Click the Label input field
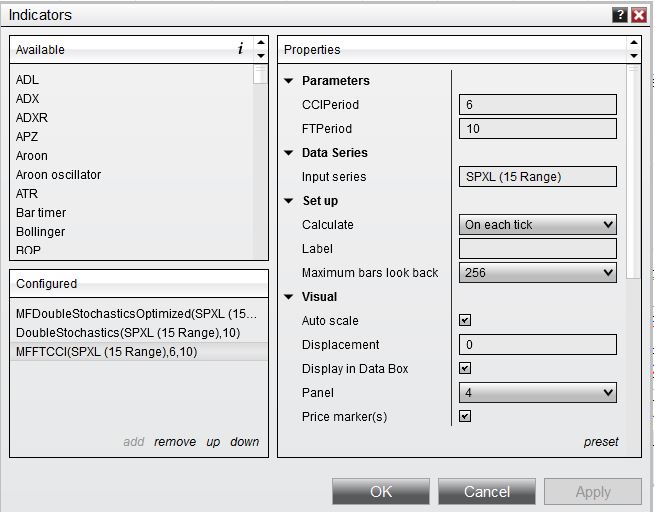The image size is (654, 512). click(538, 249)
